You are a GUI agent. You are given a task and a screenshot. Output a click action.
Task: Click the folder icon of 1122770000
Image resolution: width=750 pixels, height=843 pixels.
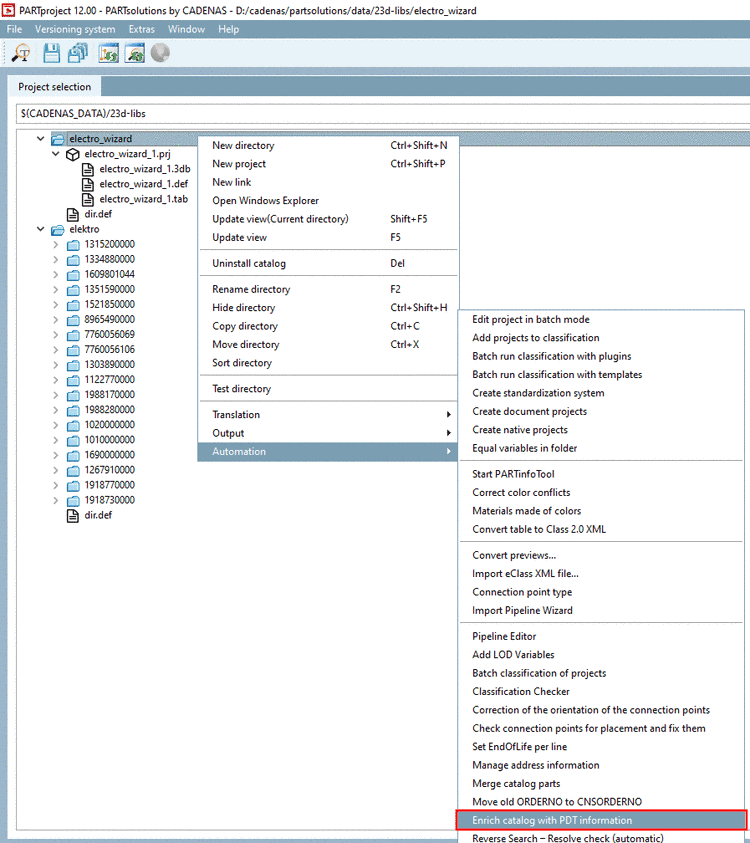point(73,381)
